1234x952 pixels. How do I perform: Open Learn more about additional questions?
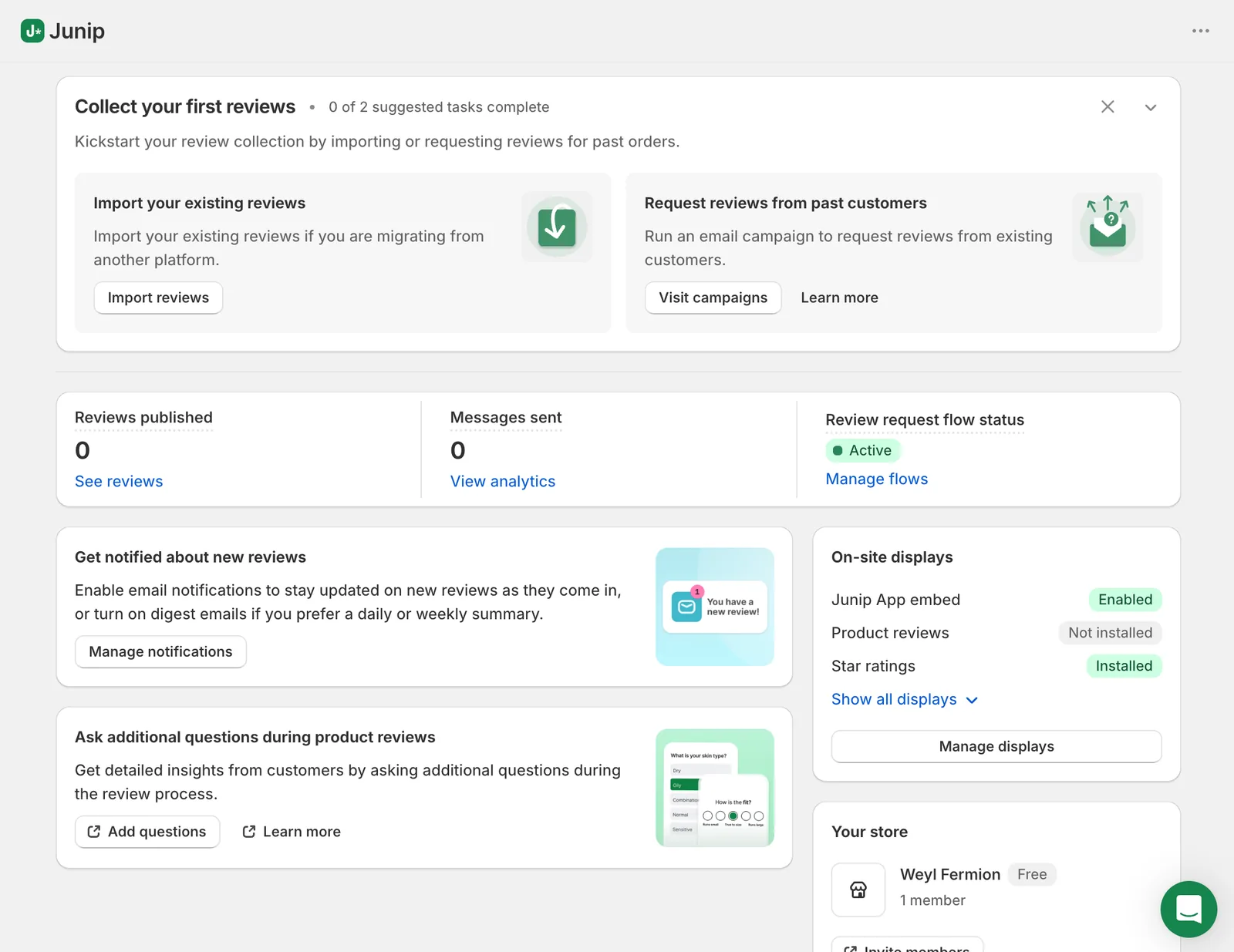coord(292,832)
